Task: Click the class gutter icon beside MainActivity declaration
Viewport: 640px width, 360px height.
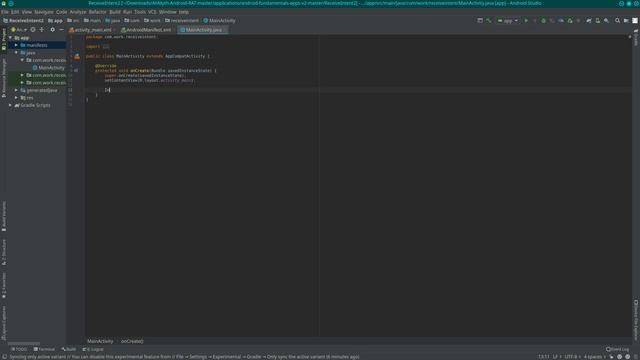Action: (x=77, y=56)
